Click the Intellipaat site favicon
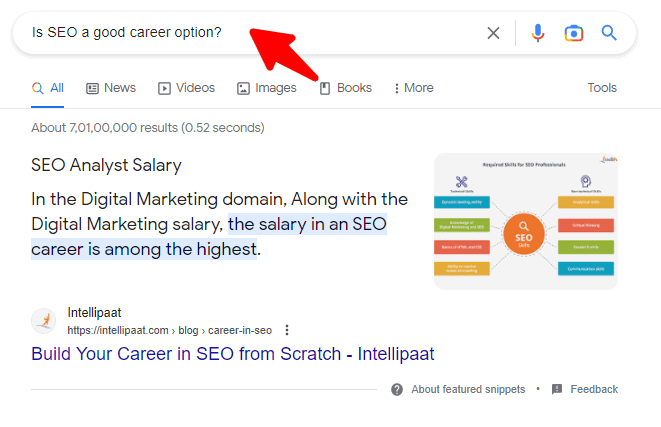 tap(44, 320)
